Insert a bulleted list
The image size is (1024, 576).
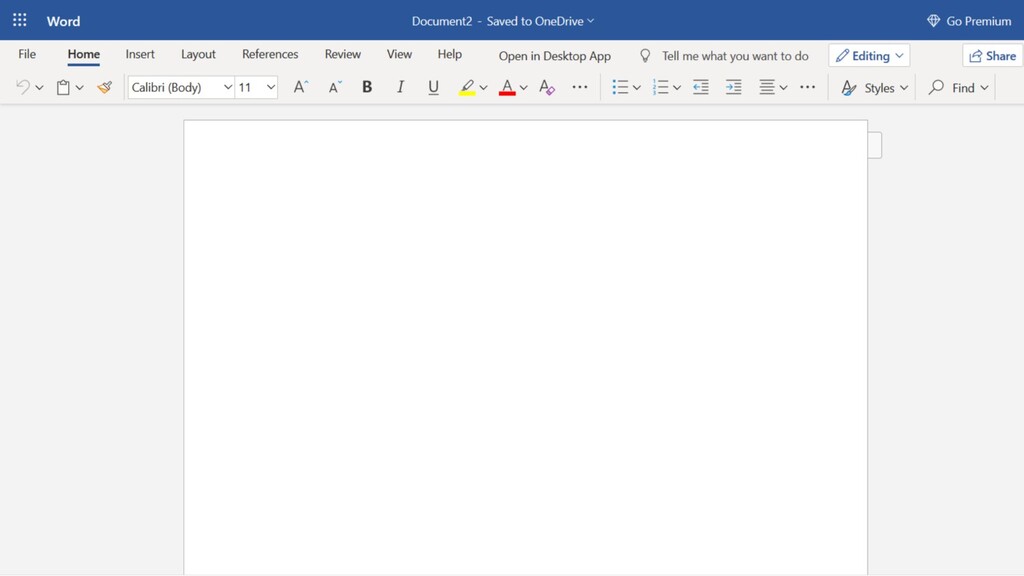(620, 87)
